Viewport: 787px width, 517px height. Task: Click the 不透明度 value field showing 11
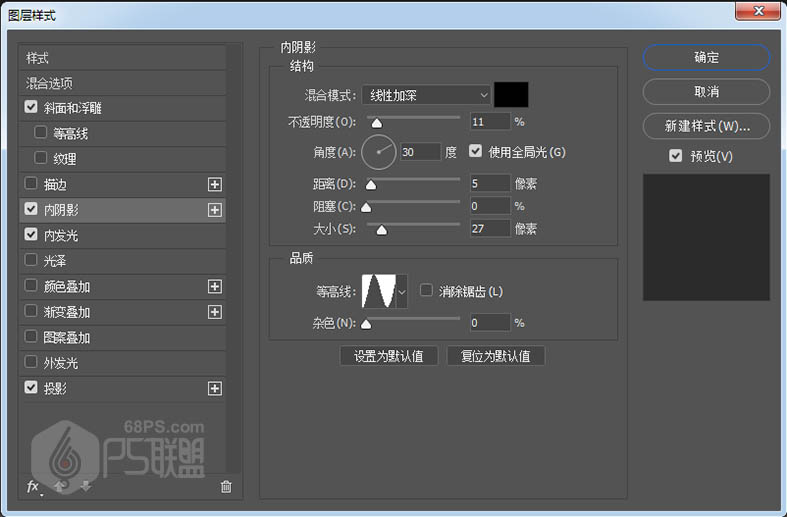(490, 121)
